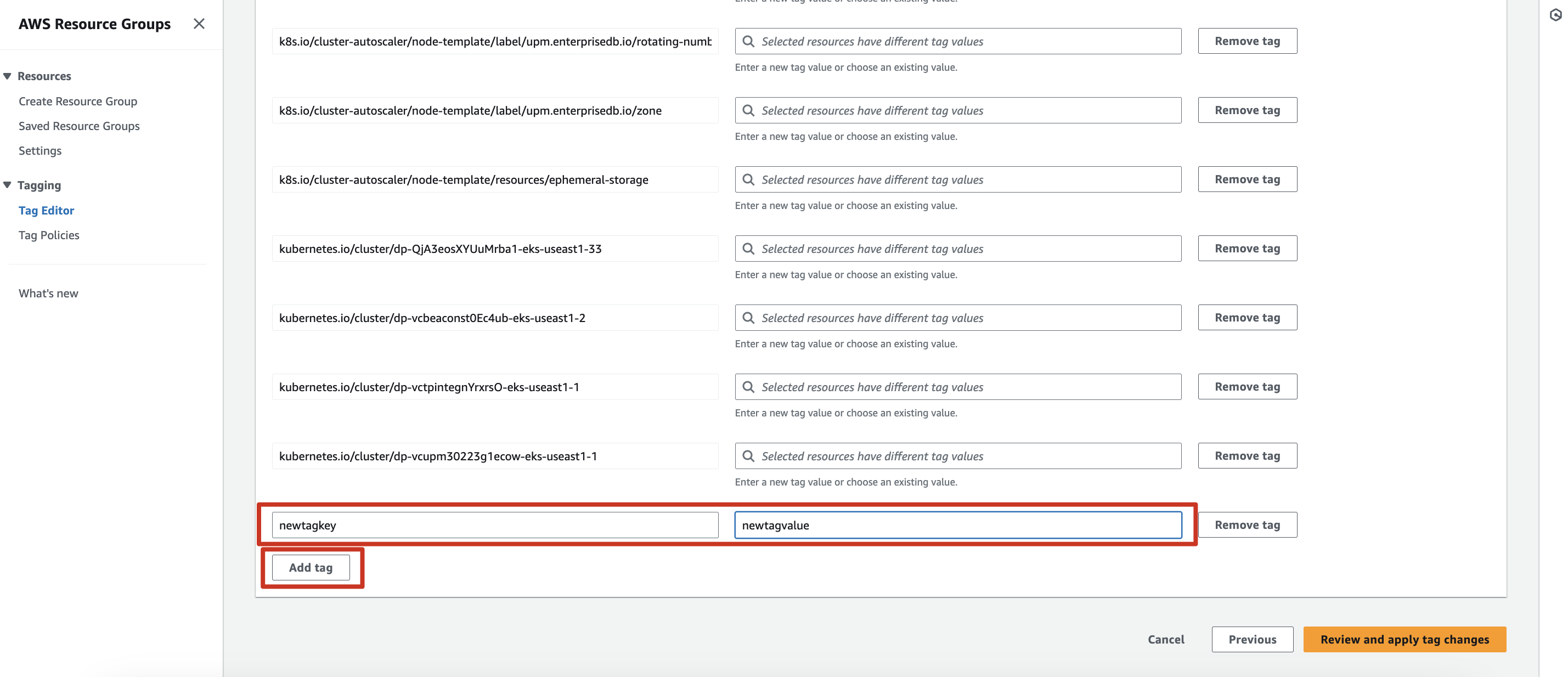Screen dimensions: 1568x677
Task: Select tag value field for dp-vcbeaconst0Ec4ub cluster
Action: point(958,318)
